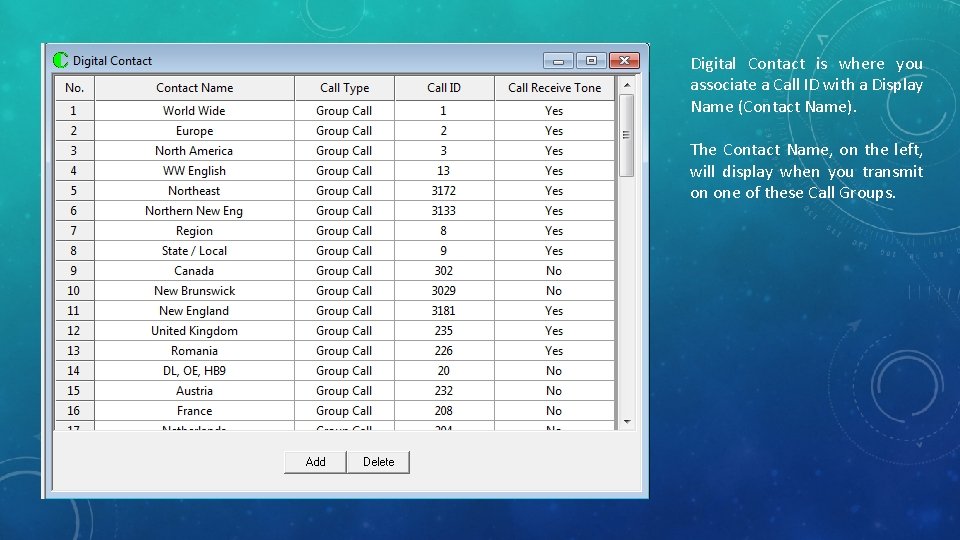
Task: Click Call Receive Tone for France row
Action: (x=555, y=411)
